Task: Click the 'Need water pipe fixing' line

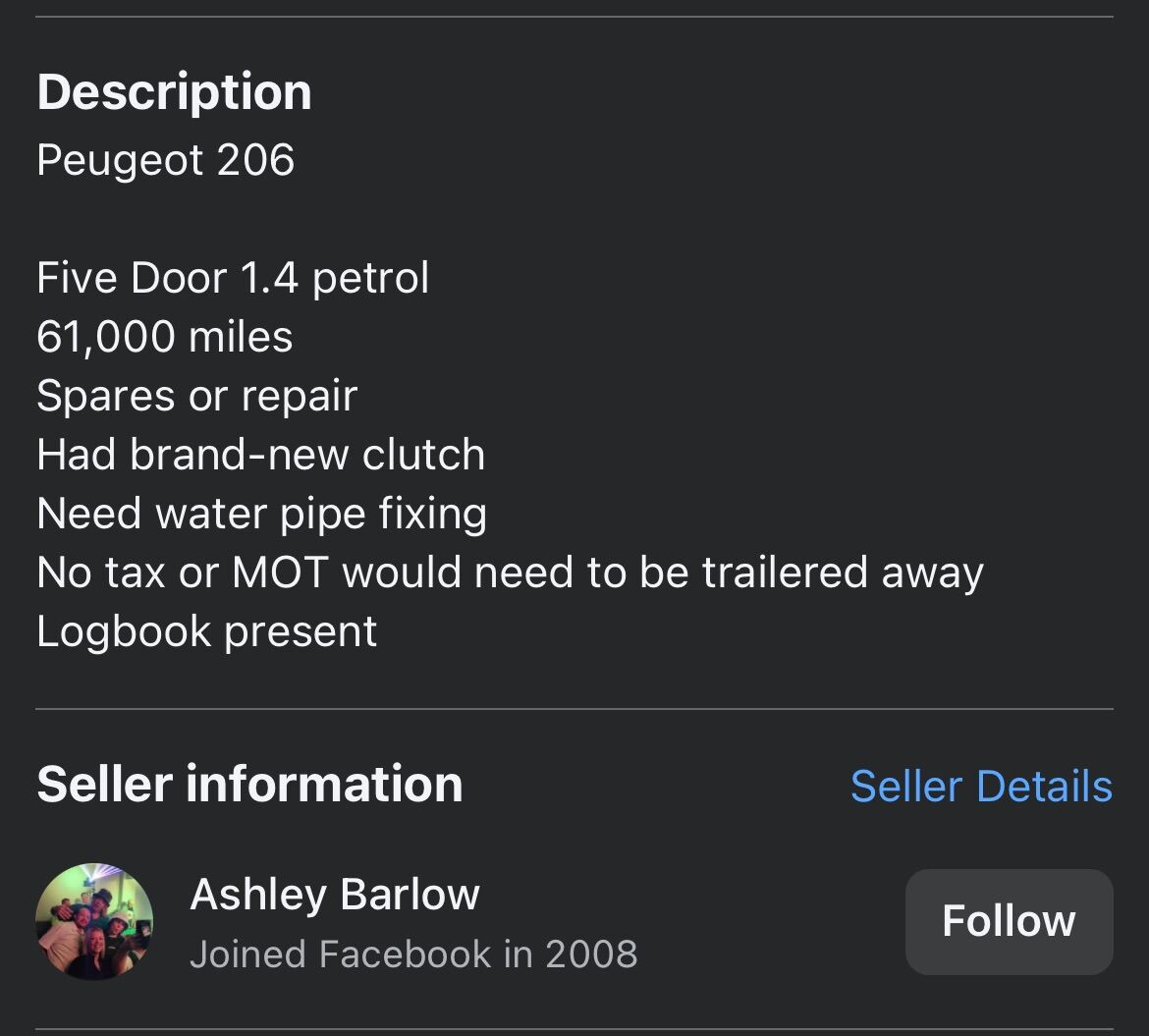Action: 261,514
